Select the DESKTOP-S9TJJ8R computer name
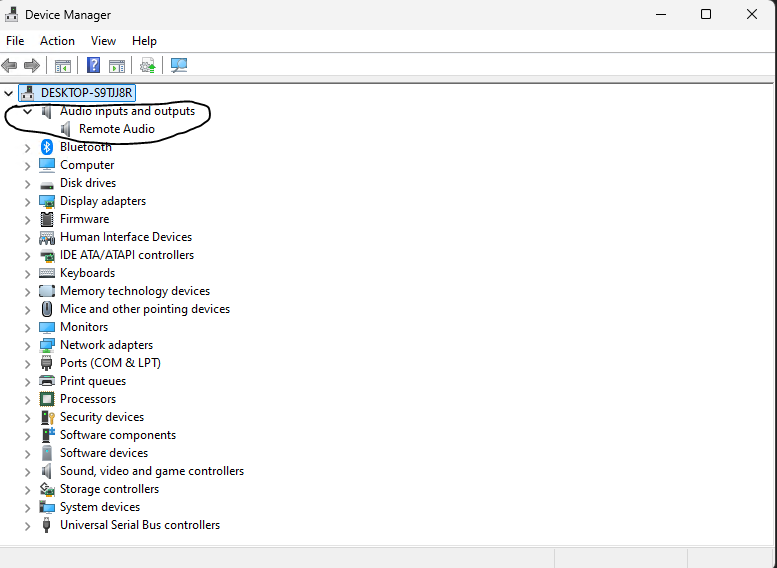 pos(86,93)
